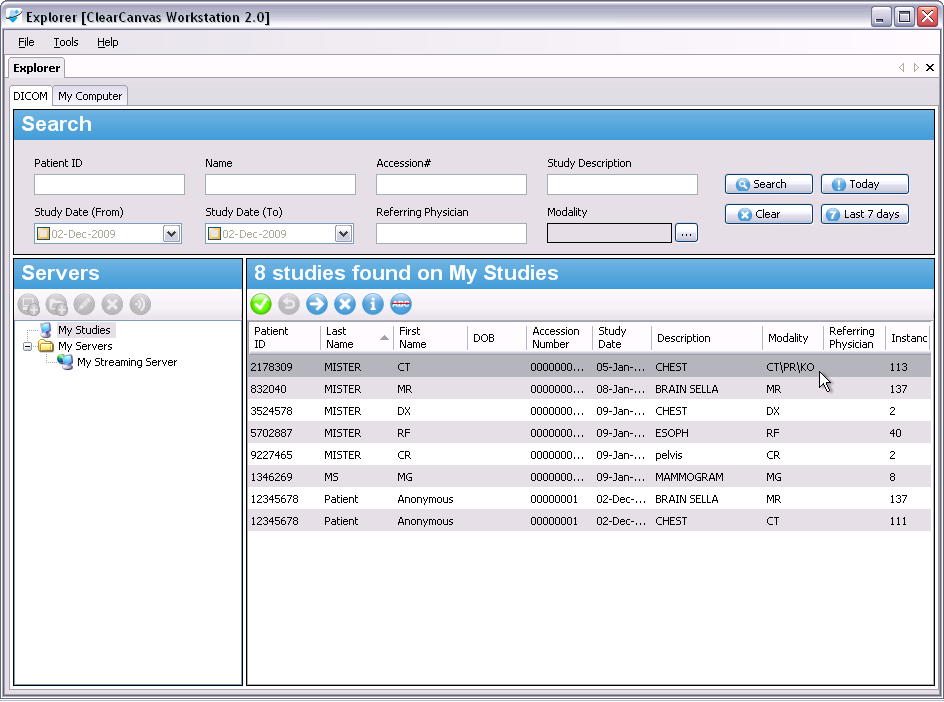Select My Streaming Server in the tree
The width and height of the screenshot is (944, 702).
point(126,362)
